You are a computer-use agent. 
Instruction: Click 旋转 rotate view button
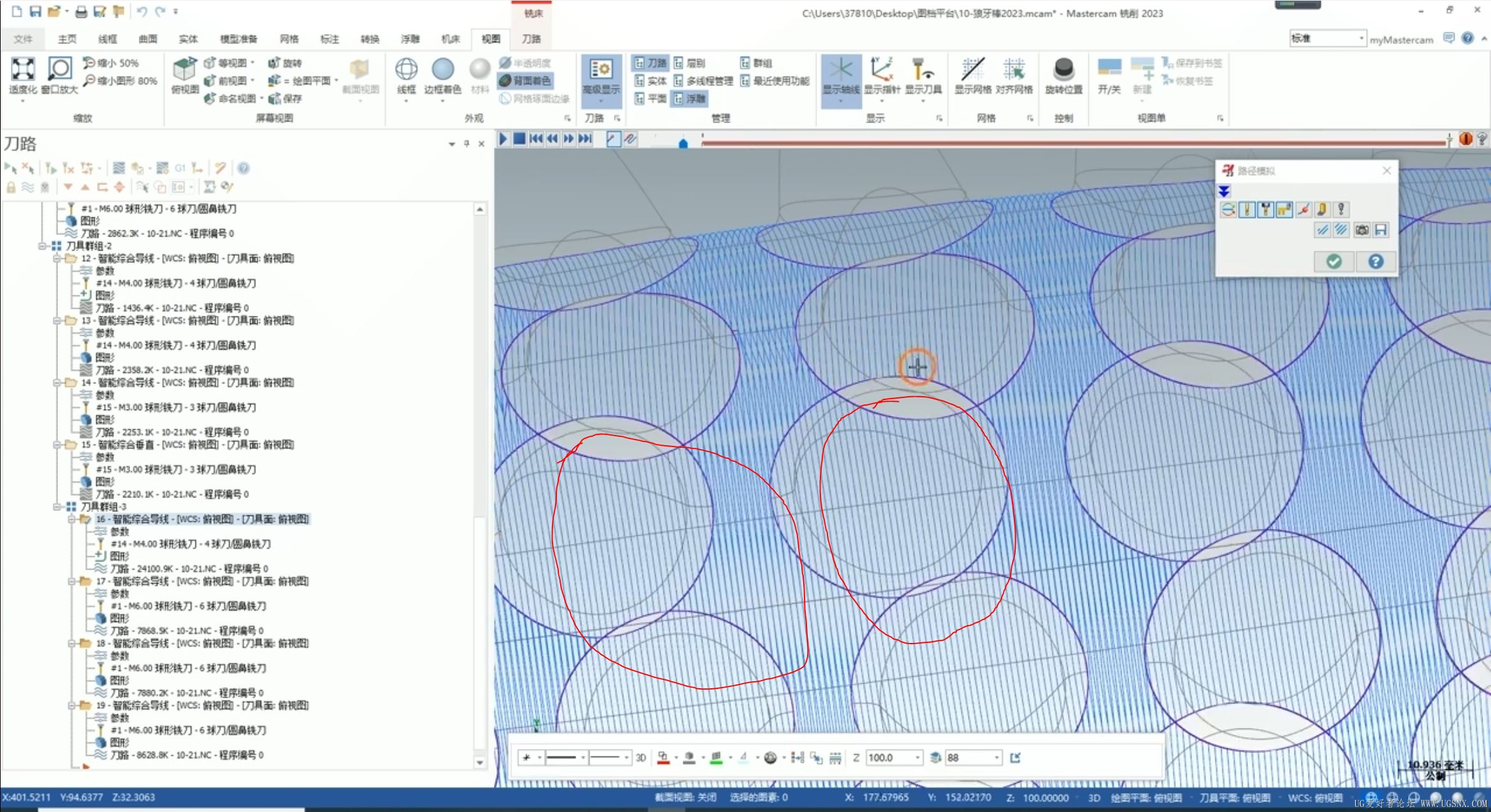pos(285,63)
